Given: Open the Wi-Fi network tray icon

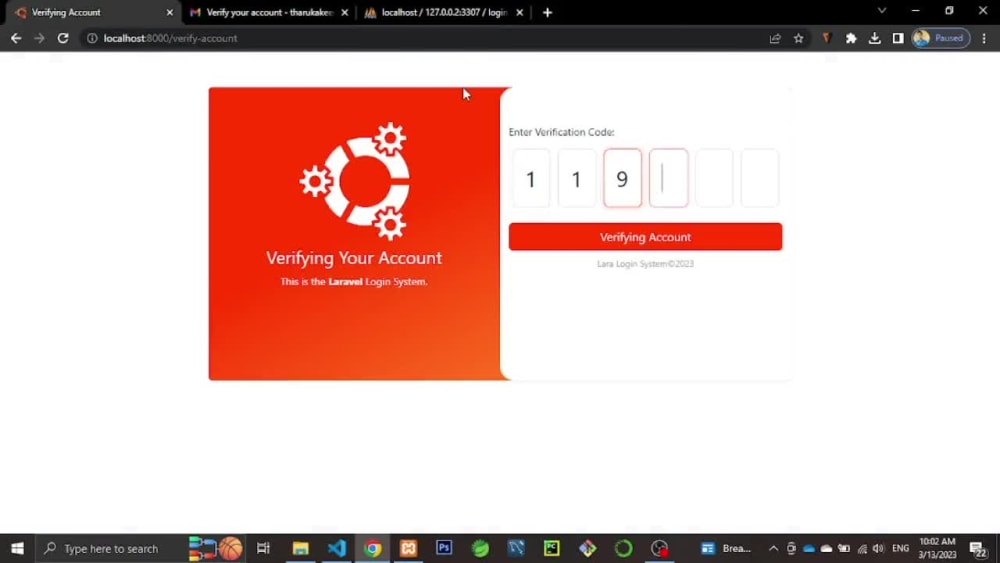Looking at the screenshot, I should tap(862, 548).
